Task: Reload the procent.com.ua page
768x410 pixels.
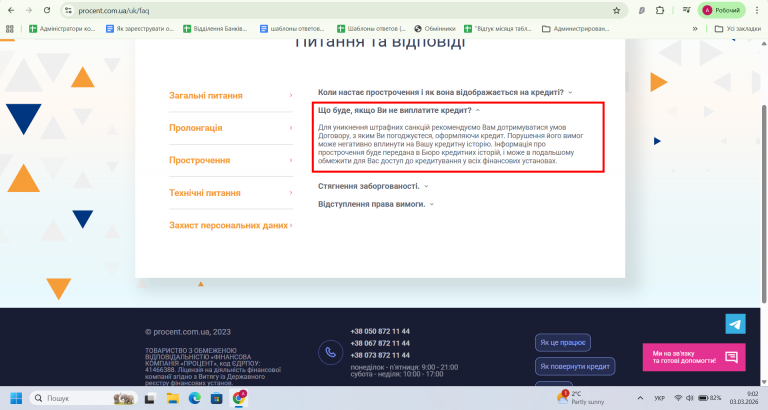Action: pyautogui.click(x=47, y=10)
